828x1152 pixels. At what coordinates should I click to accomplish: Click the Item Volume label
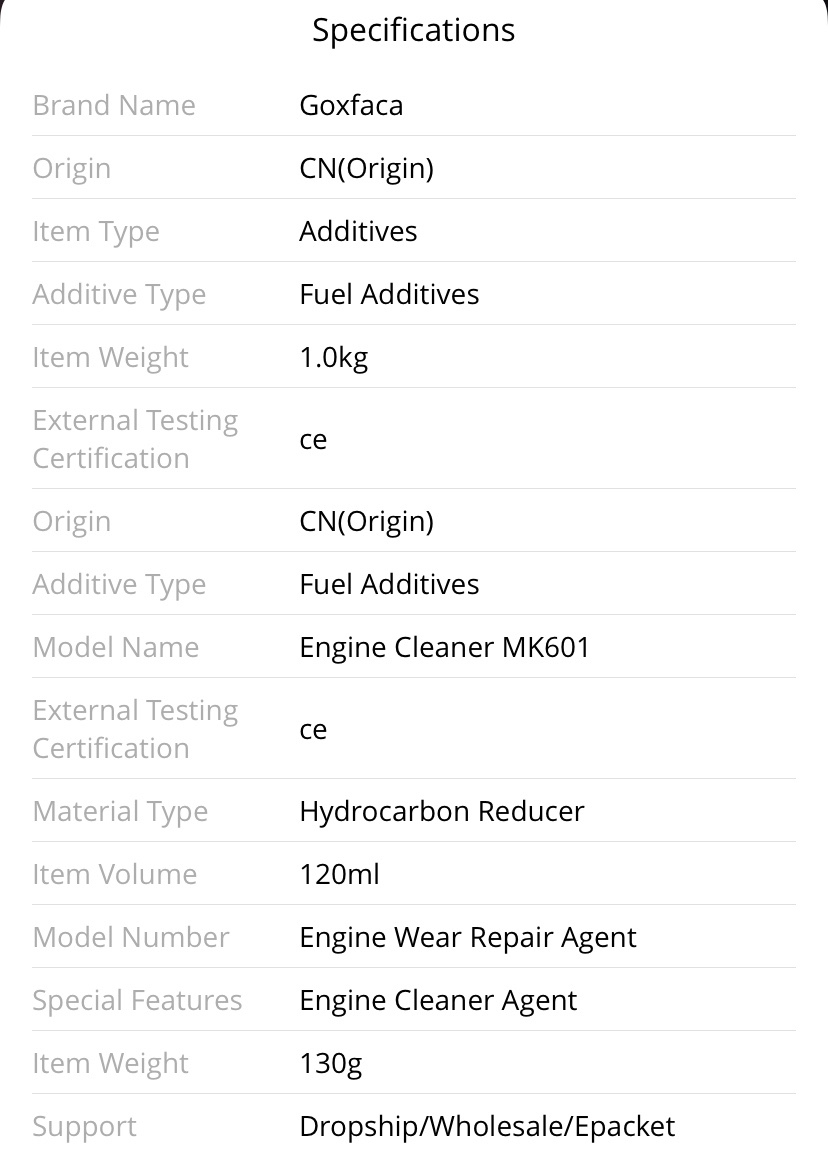click(x=115, y=874)
